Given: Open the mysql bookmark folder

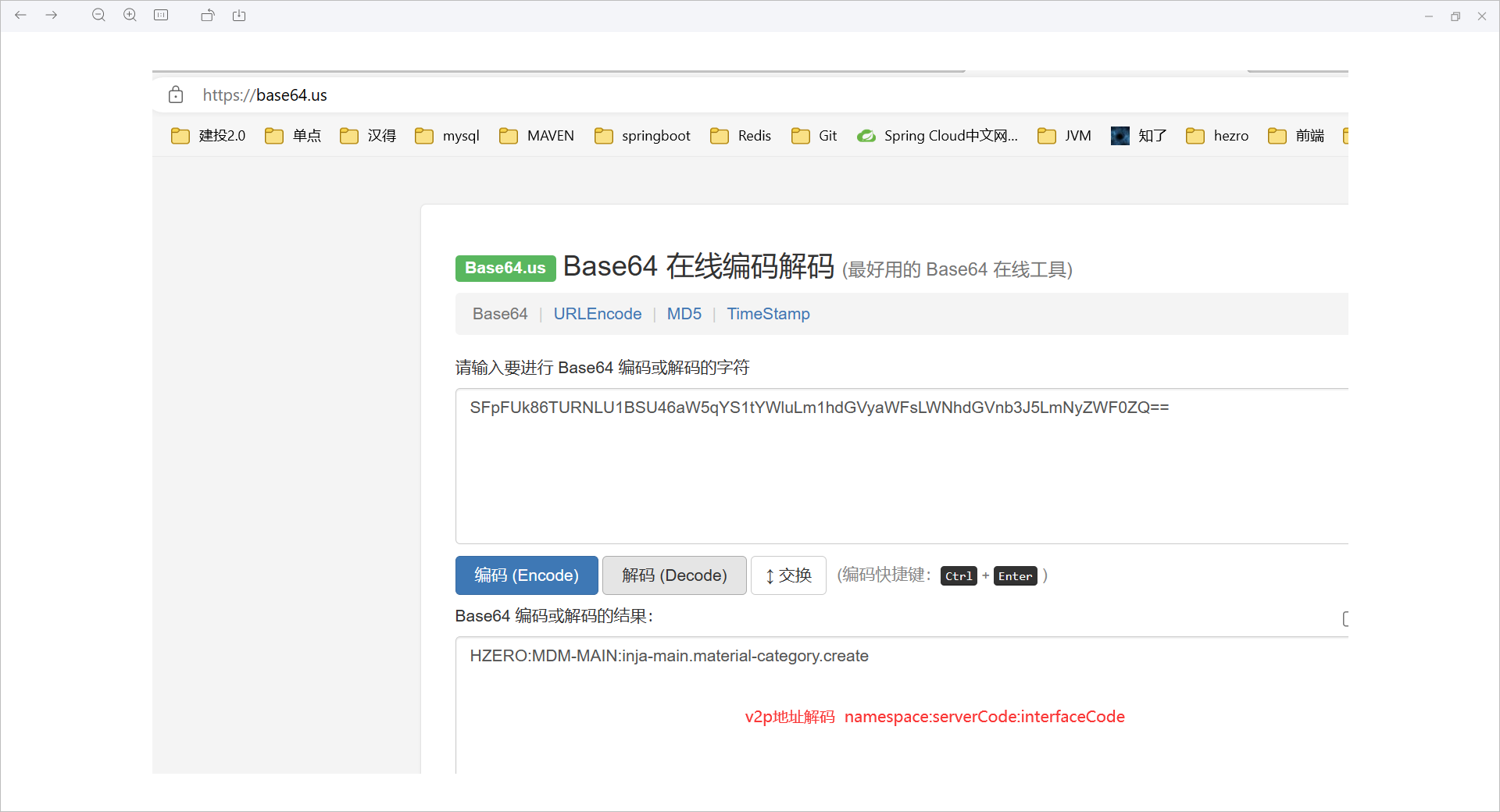Looking at the screenshot, I should click(x=447, y=136).
